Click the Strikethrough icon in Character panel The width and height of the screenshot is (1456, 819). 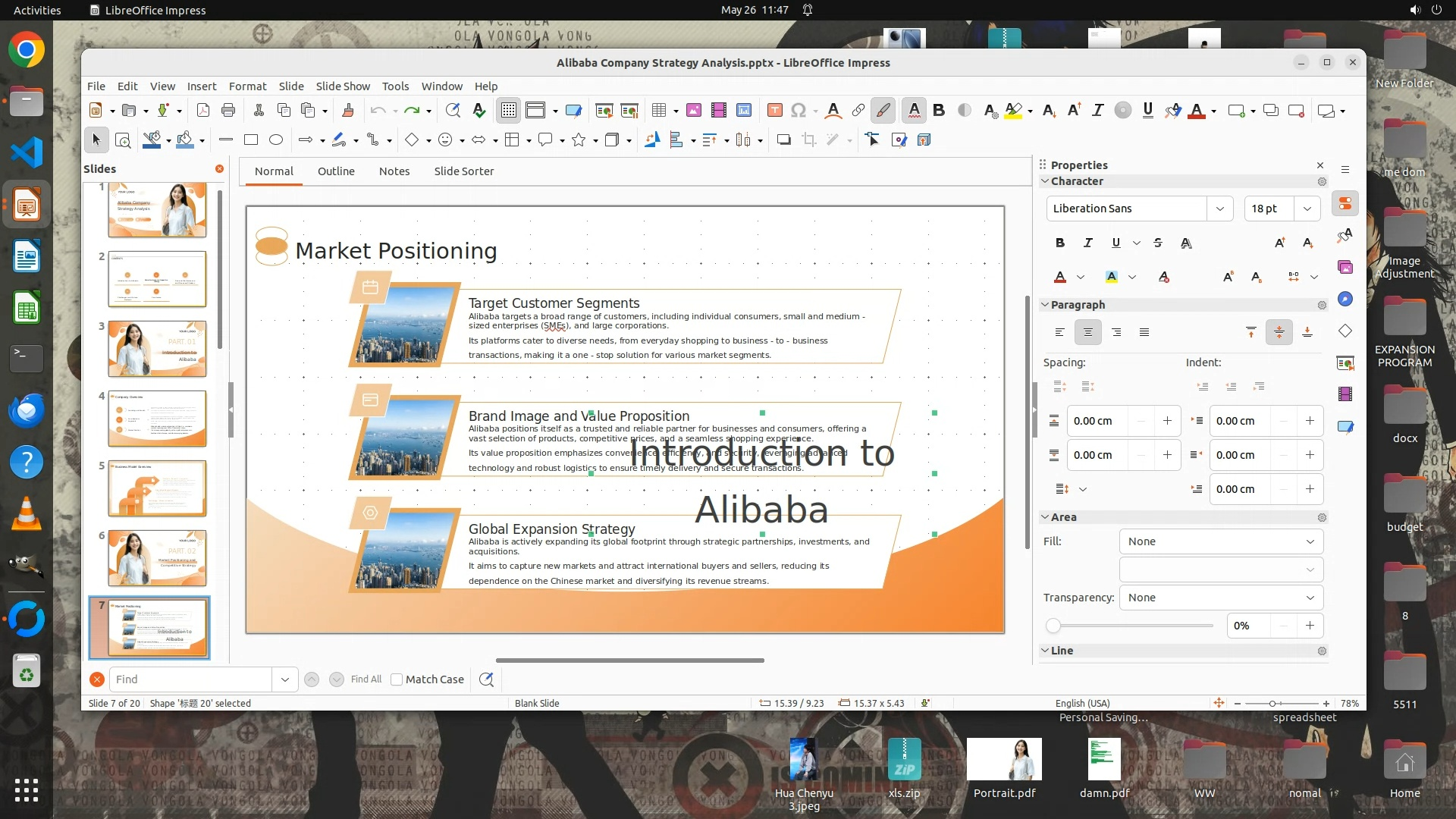[1157, 243]
